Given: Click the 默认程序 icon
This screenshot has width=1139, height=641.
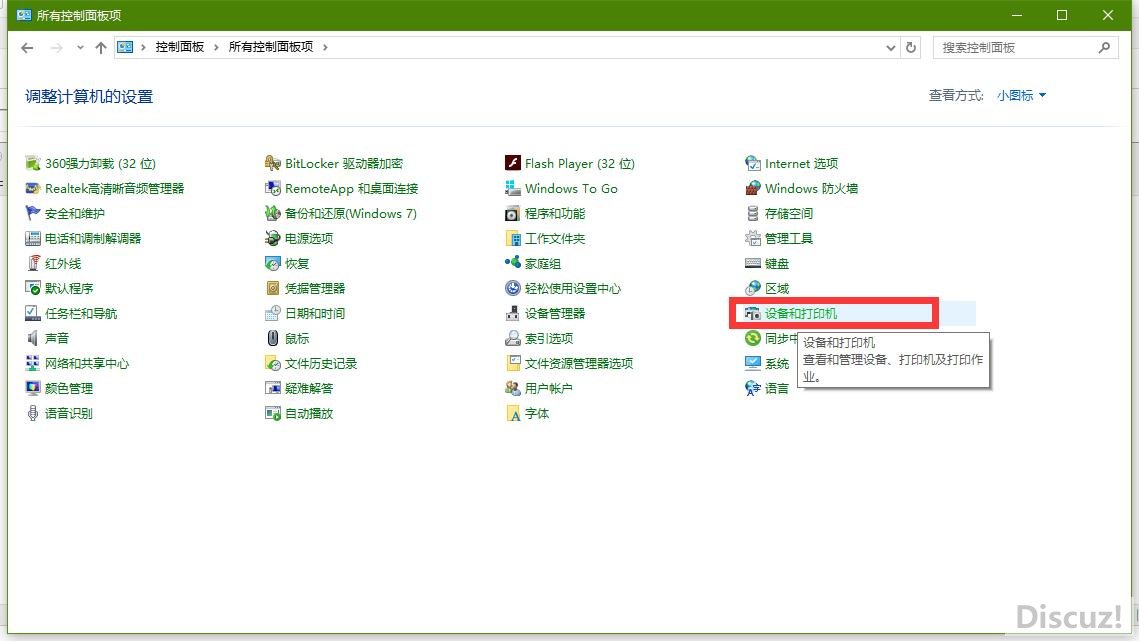Looking at the screenshot, I should (x=33, y=289).
